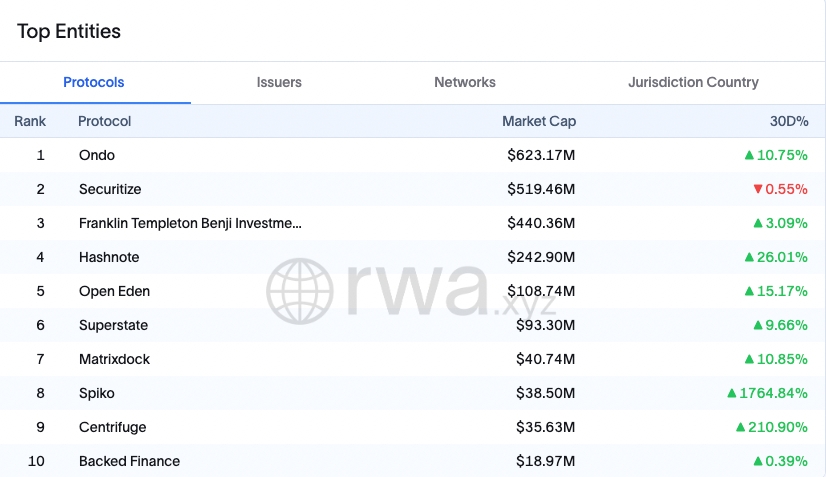Viewport: 826px width, 477px height.
Task: Switch to the Protocols tab
Action: 94,82
